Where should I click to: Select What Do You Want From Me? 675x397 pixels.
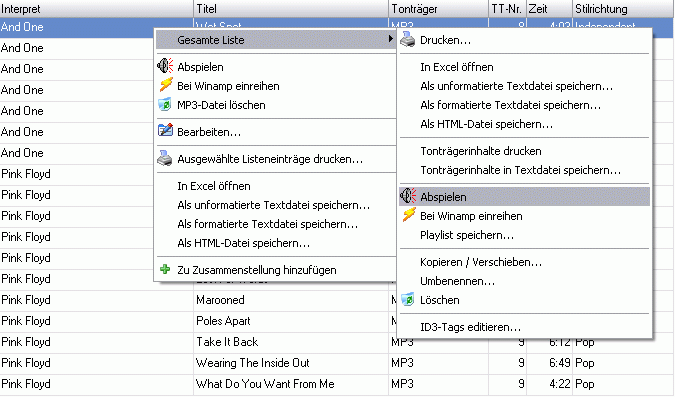click(x=265, y=384)
